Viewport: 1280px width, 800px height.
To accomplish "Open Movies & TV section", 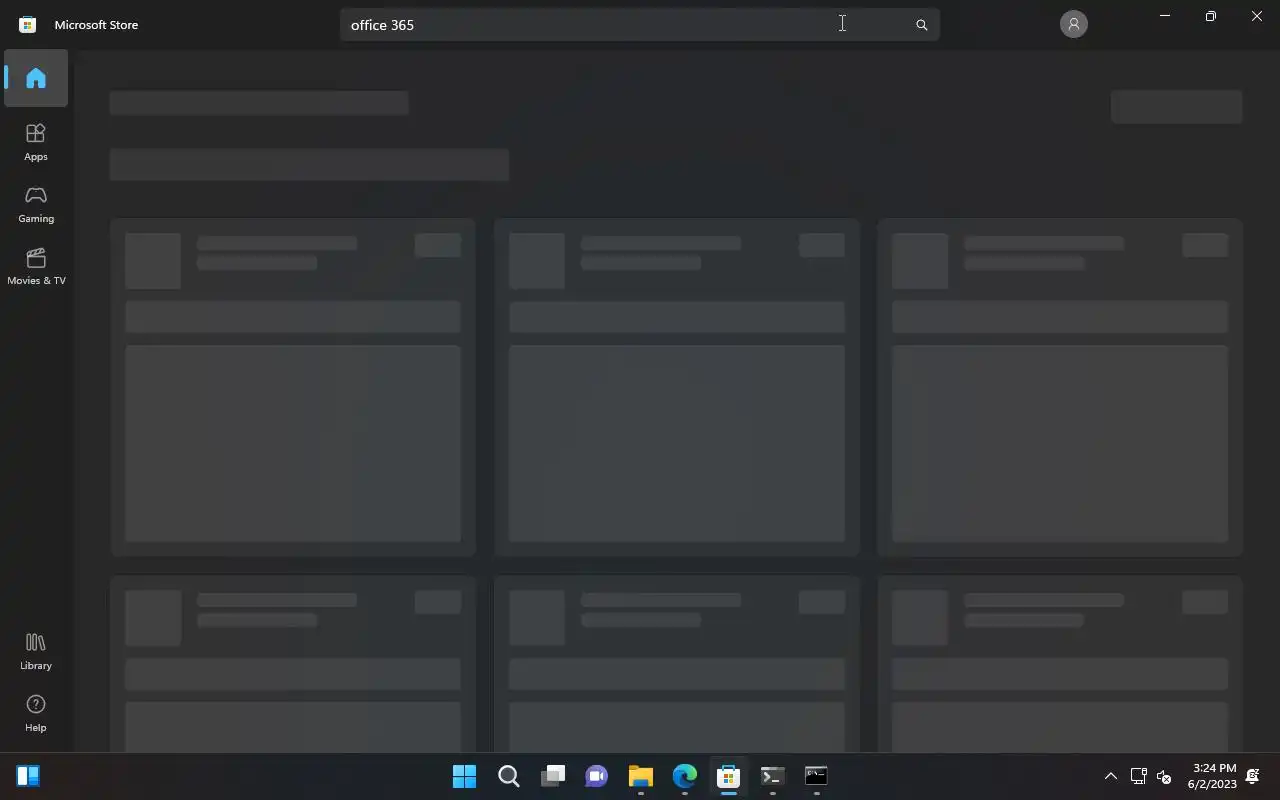I will [36, 265].
